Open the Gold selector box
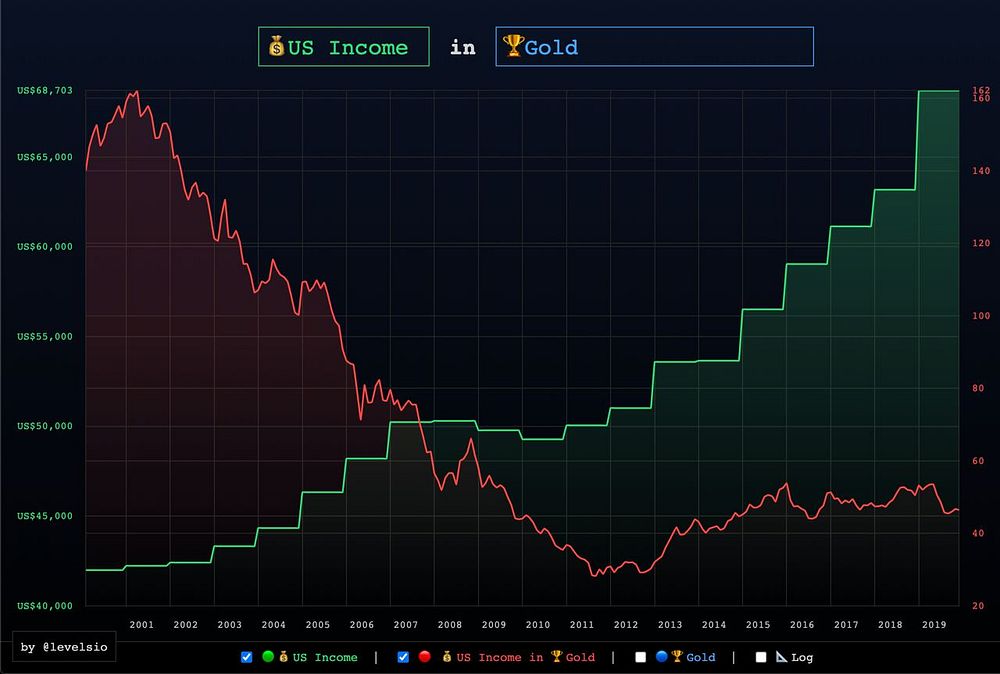Image resolution: width=1000 pixels, height=674 pixels. click(654, 47)
